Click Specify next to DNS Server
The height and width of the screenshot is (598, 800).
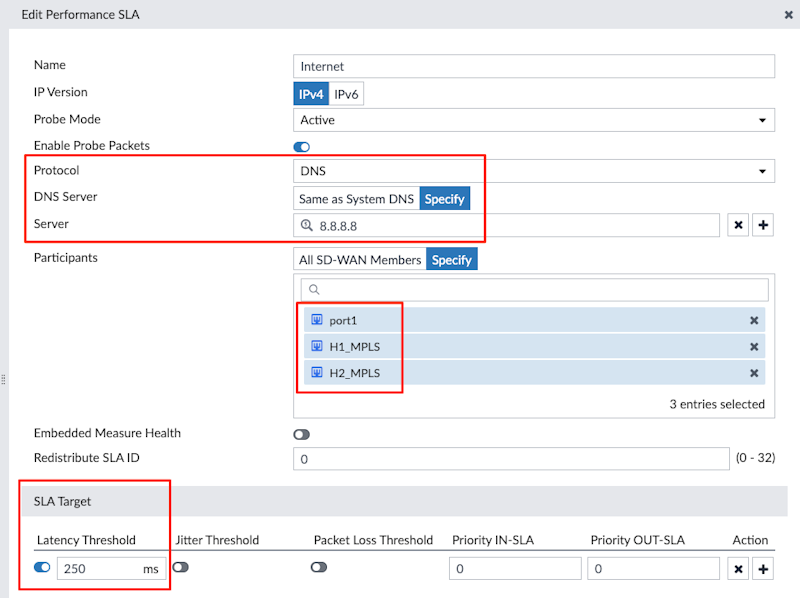444,197
